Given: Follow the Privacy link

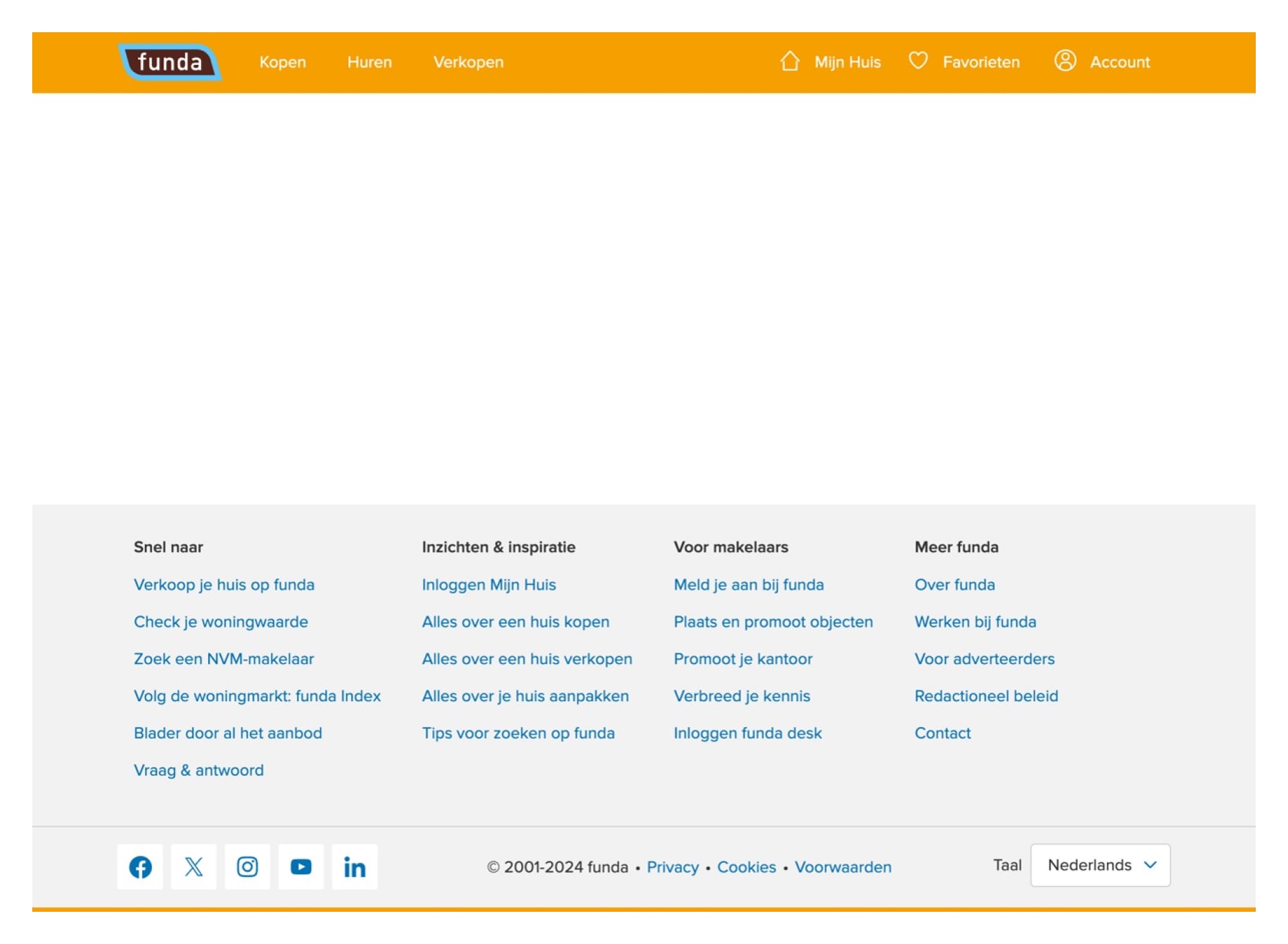Looking at the screenshot, I should 672,867.
